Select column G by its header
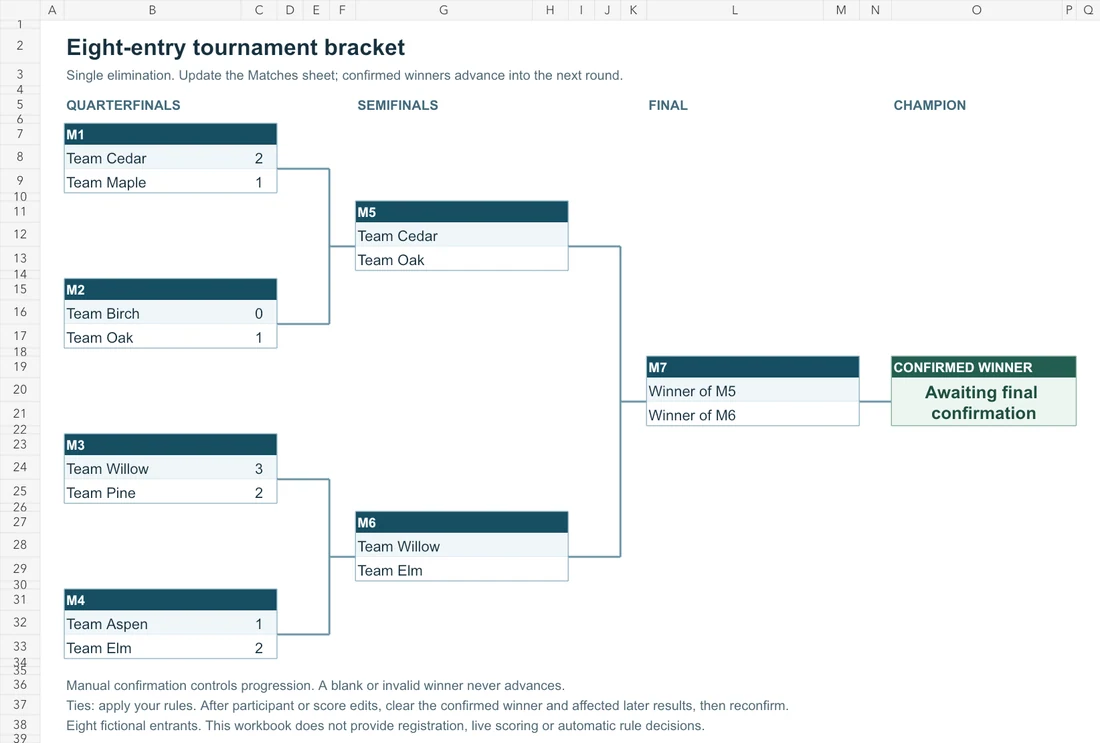This screenshot has width=1100, height=743. 443,10
